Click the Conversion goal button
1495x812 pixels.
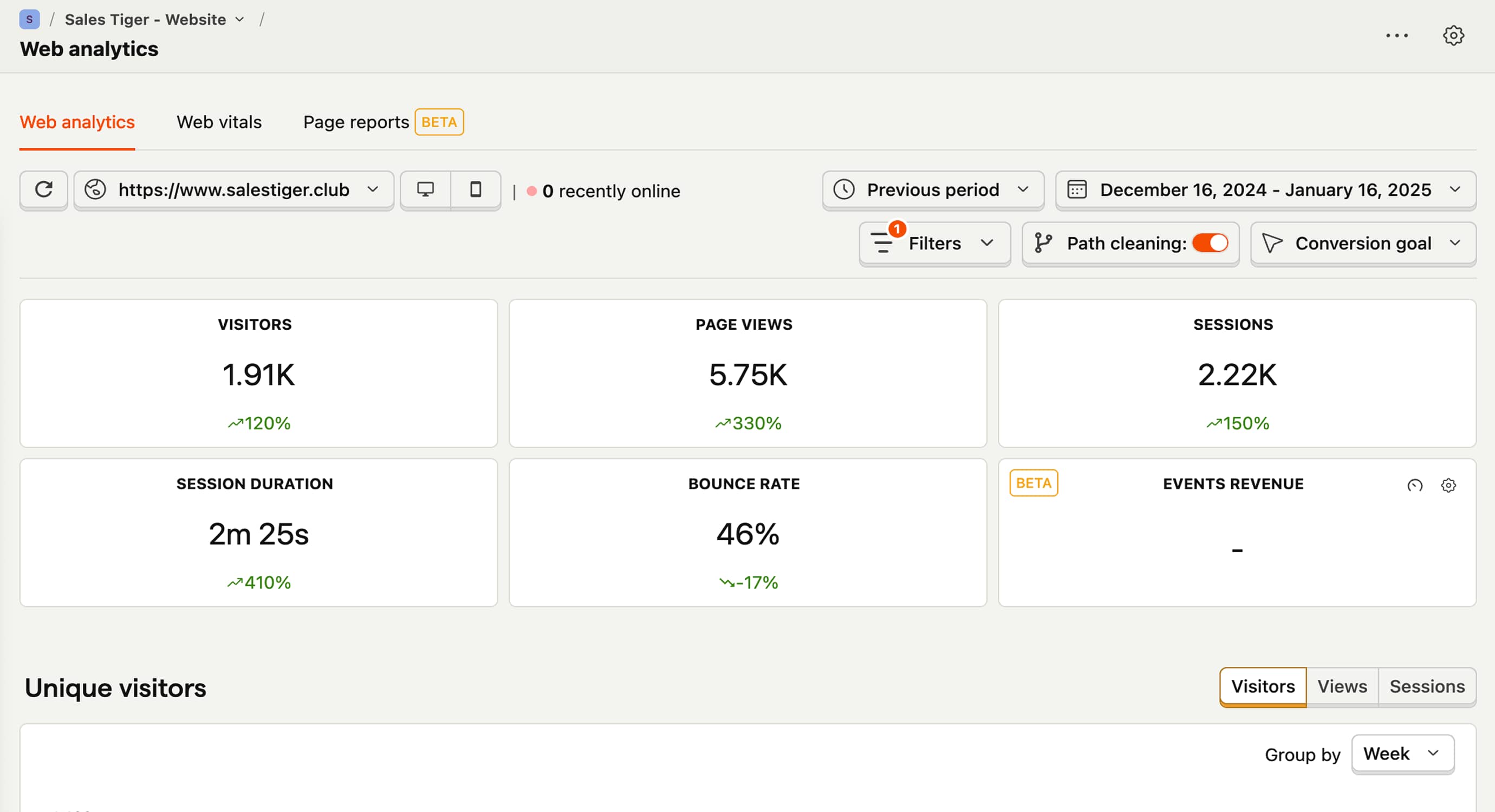click(x=1362, y=243)
